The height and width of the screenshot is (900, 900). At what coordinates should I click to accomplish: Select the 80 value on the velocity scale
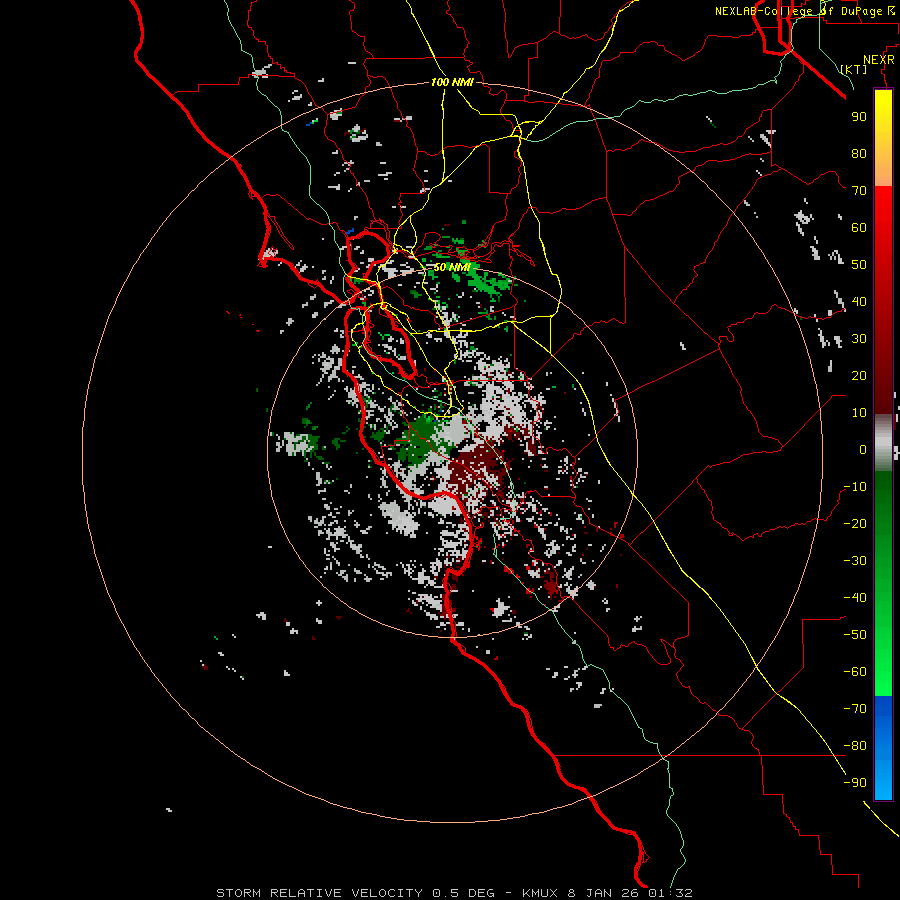pyautogui.click(x=859, y=153)
